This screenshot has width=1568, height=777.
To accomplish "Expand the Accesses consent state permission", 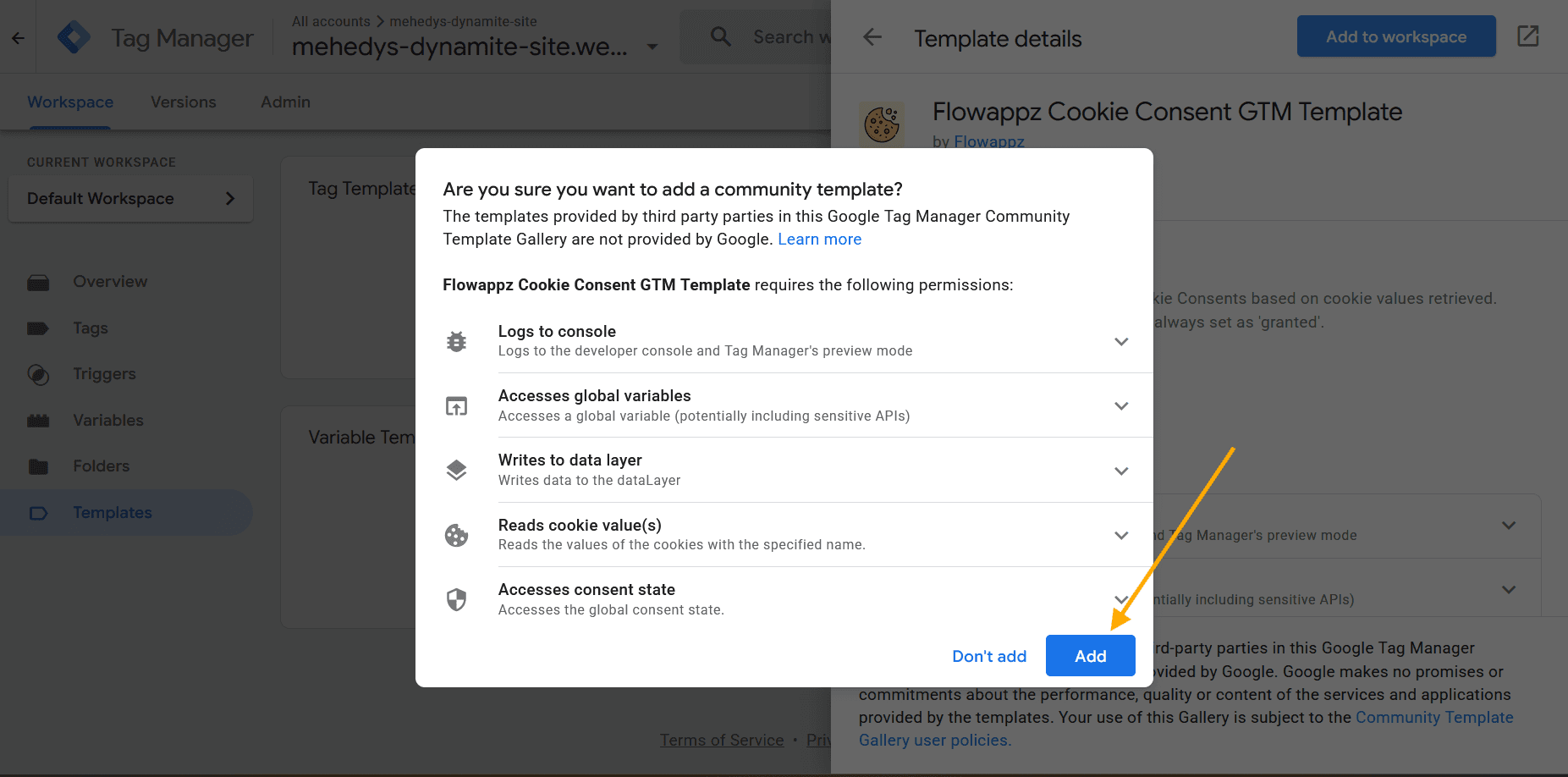I will click(x=1121, y=599).
